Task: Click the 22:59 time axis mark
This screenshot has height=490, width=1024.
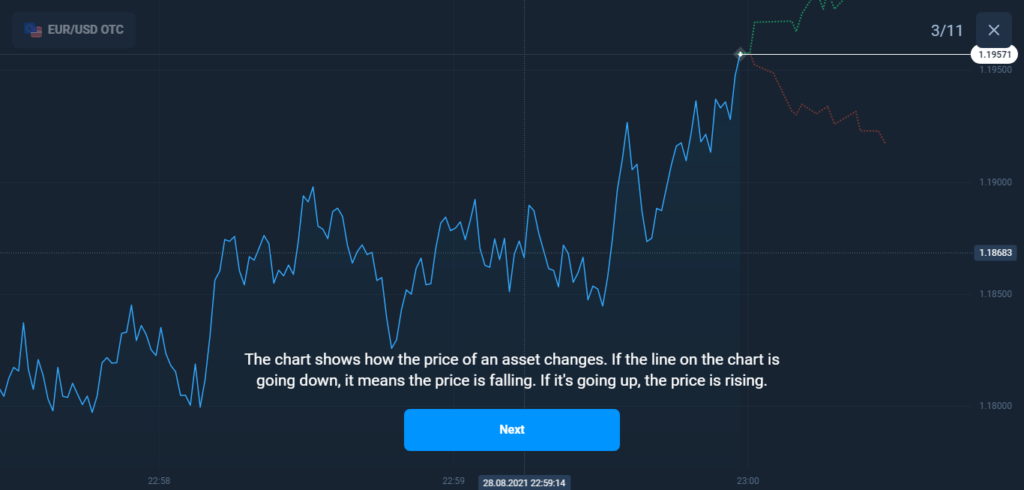Action: click(454, 481)
